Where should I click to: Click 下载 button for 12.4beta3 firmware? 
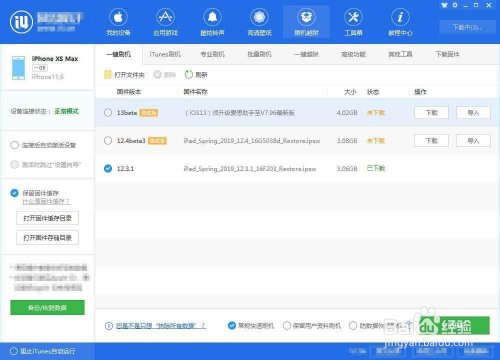tap(431, 141)
